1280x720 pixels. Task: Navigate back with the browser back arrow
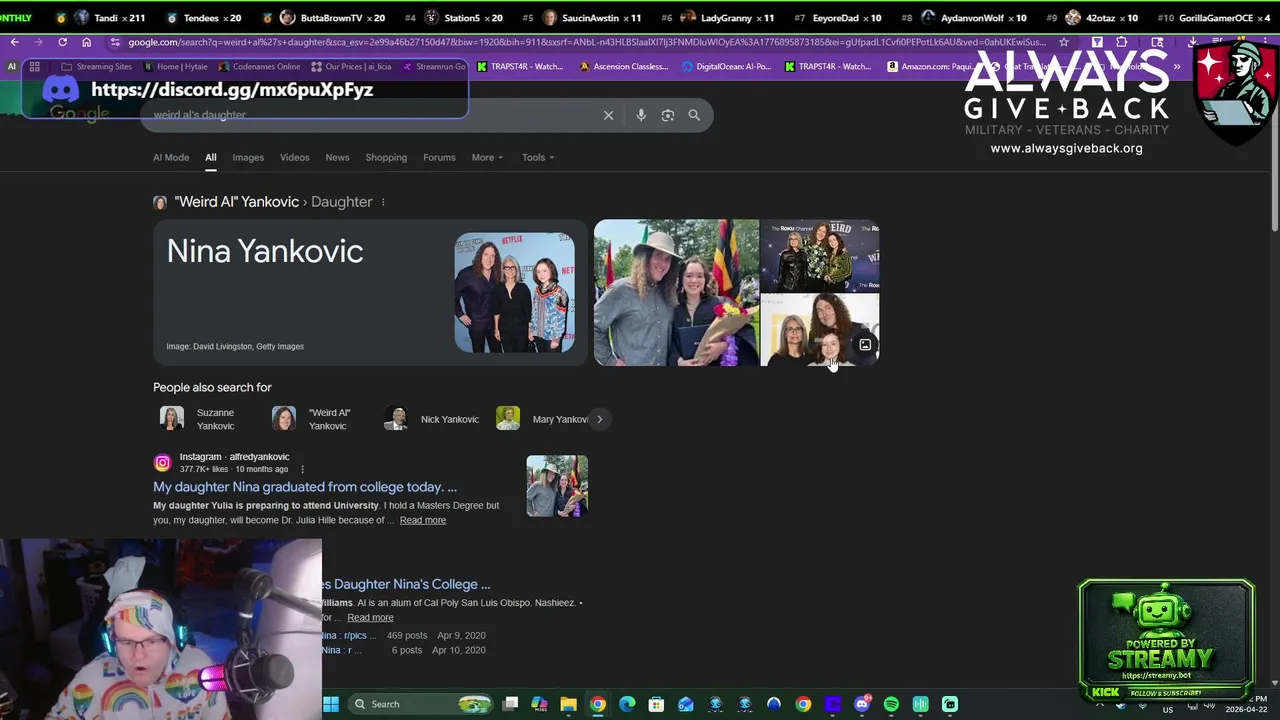pos(14,42)
